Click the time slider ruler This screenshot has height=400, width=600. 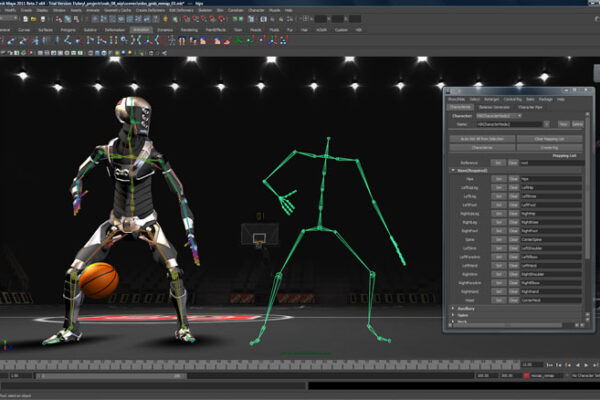tap(259, 365)
